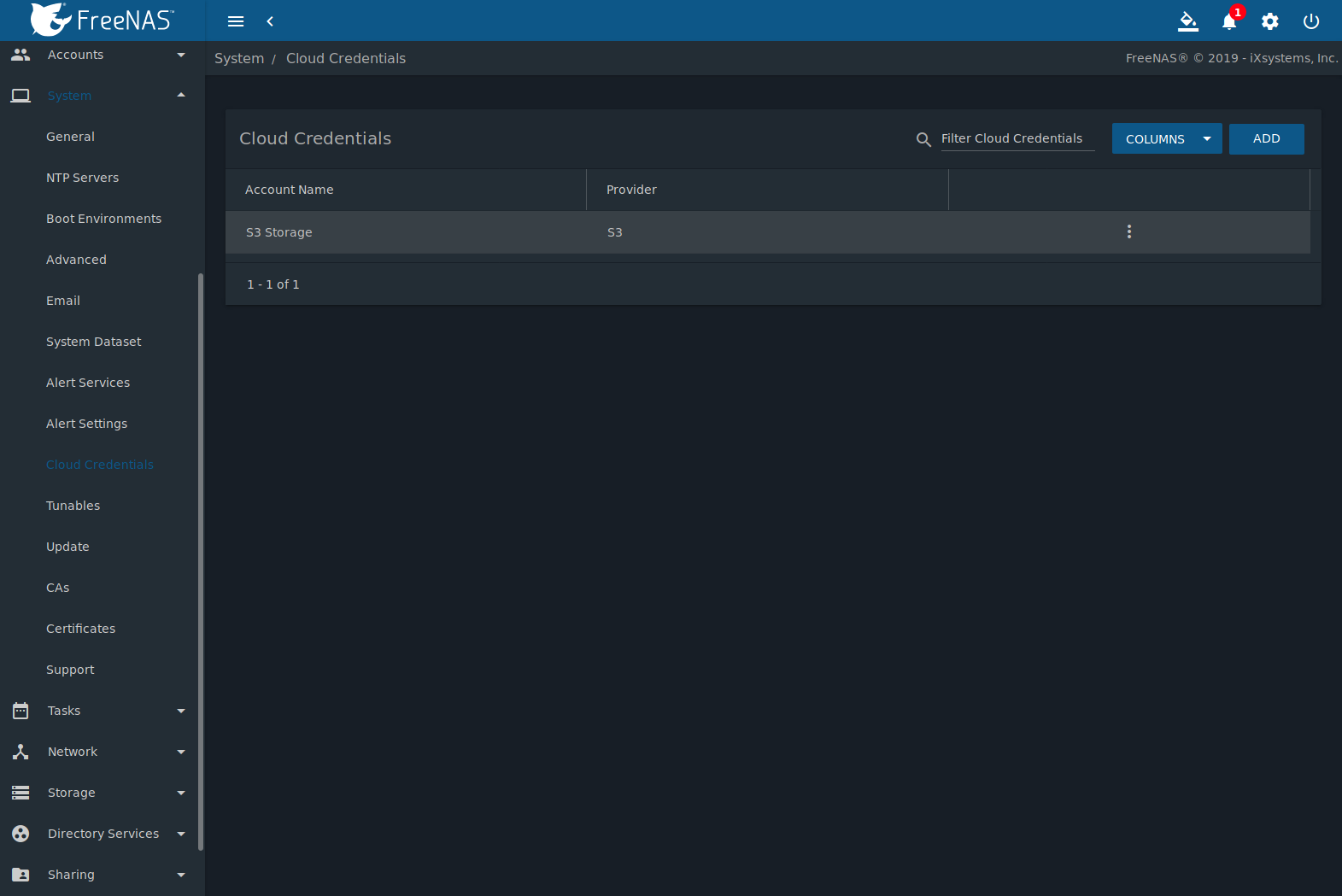1342x896 pixels.
Task: Expand the Storage menu arrow
Action: 181,793
